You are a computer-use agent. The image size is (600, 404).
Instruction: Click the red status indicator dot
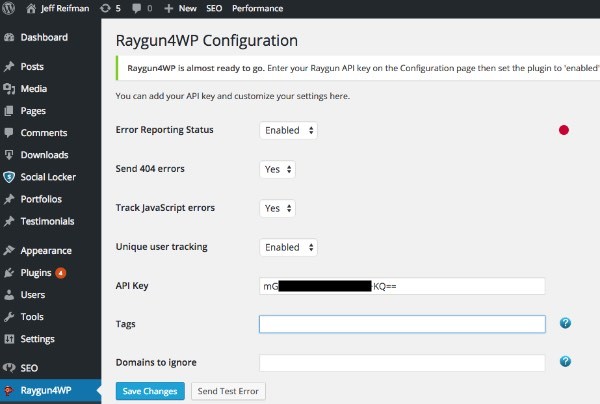tap(564, 130)
